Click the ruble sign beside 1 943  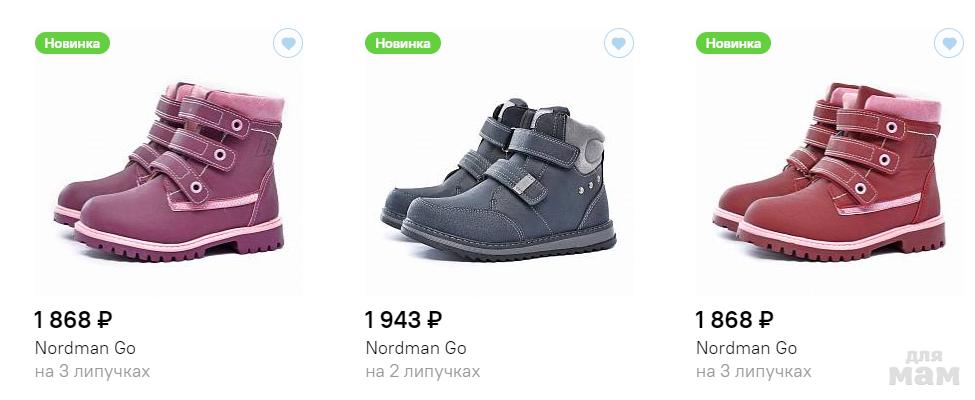(434, 320)
